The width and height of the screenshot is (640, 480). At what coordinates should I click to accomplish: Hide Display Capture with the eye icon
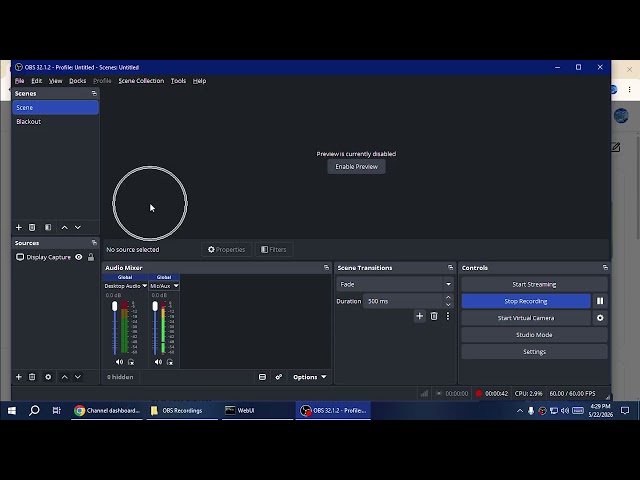coord(79,257)
